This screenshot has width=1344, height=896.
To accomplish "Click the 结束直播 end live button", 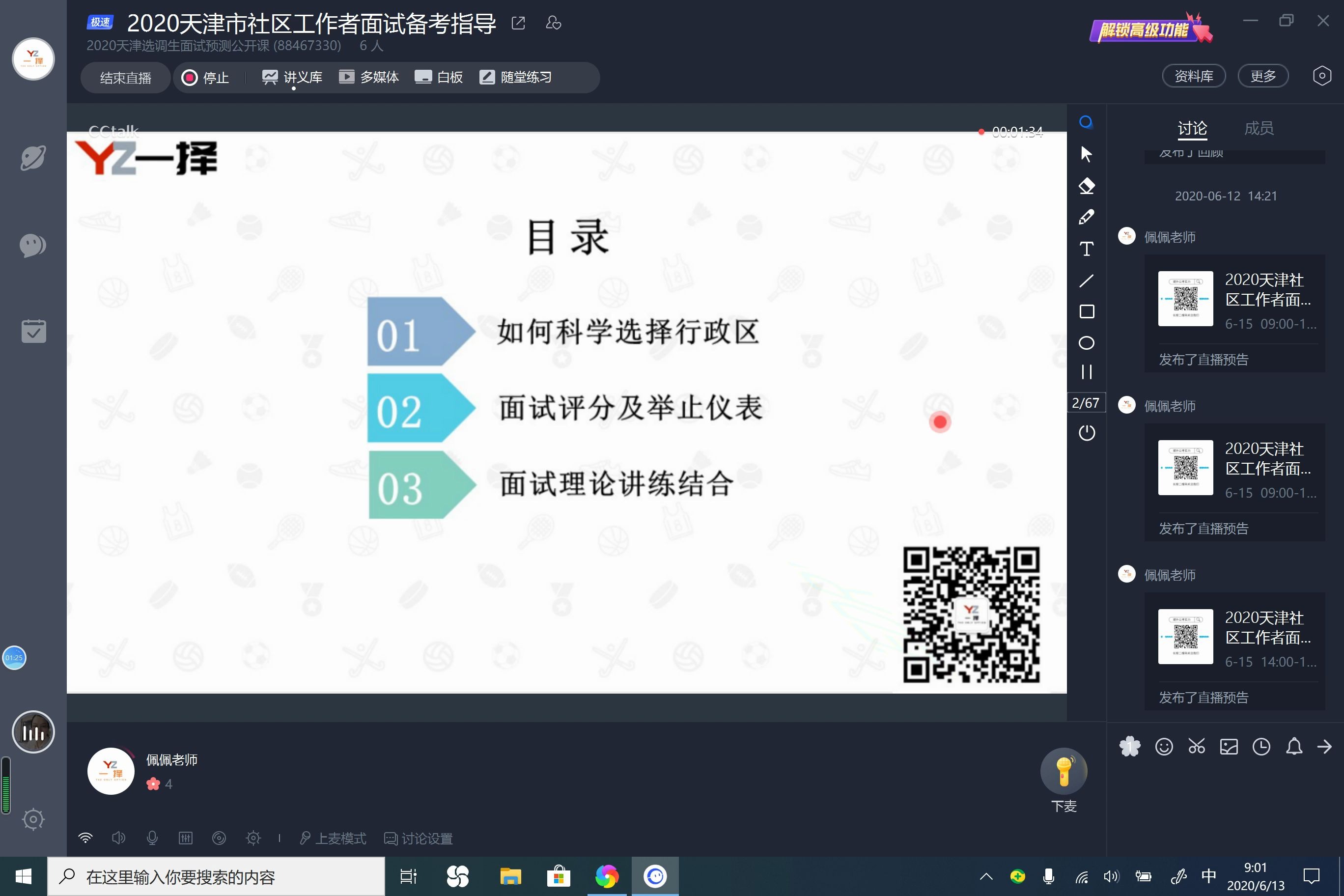I will (126, 78).
